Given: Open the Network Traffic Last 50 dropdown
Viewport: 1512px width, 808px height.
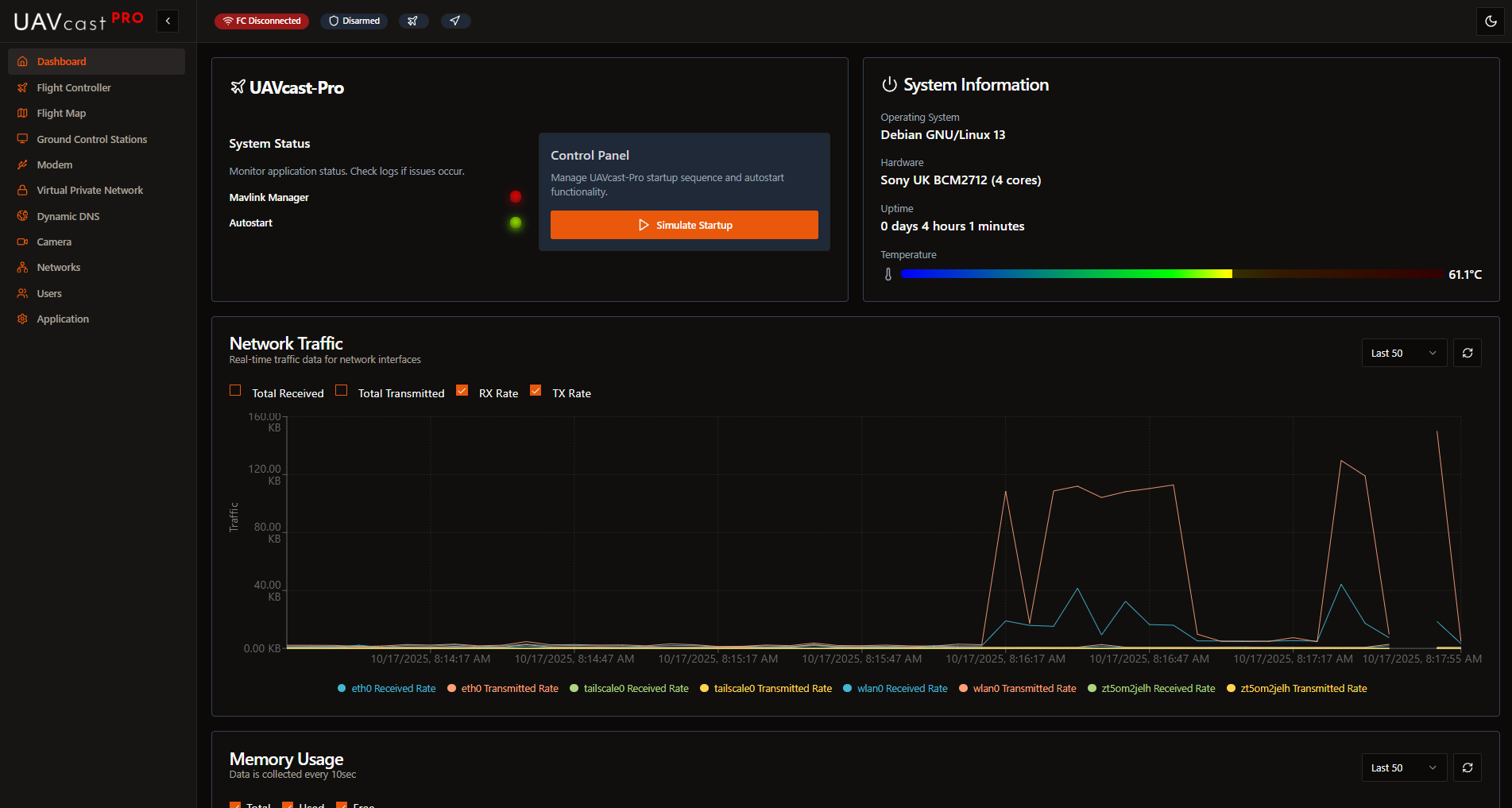Looking at the screenshot, I should pos(1403,354).
